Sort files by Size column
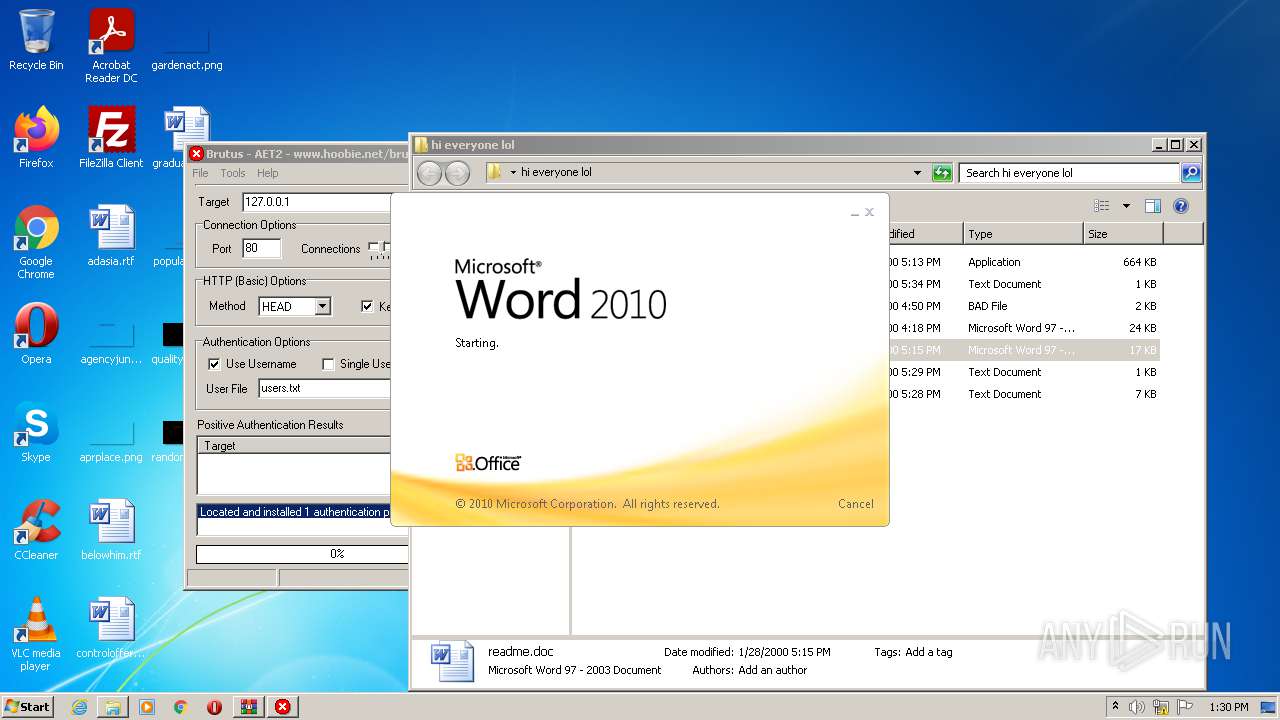The height and width of the screenshot is (720, 1280). pyautogui.click(x=1123, y=234)
